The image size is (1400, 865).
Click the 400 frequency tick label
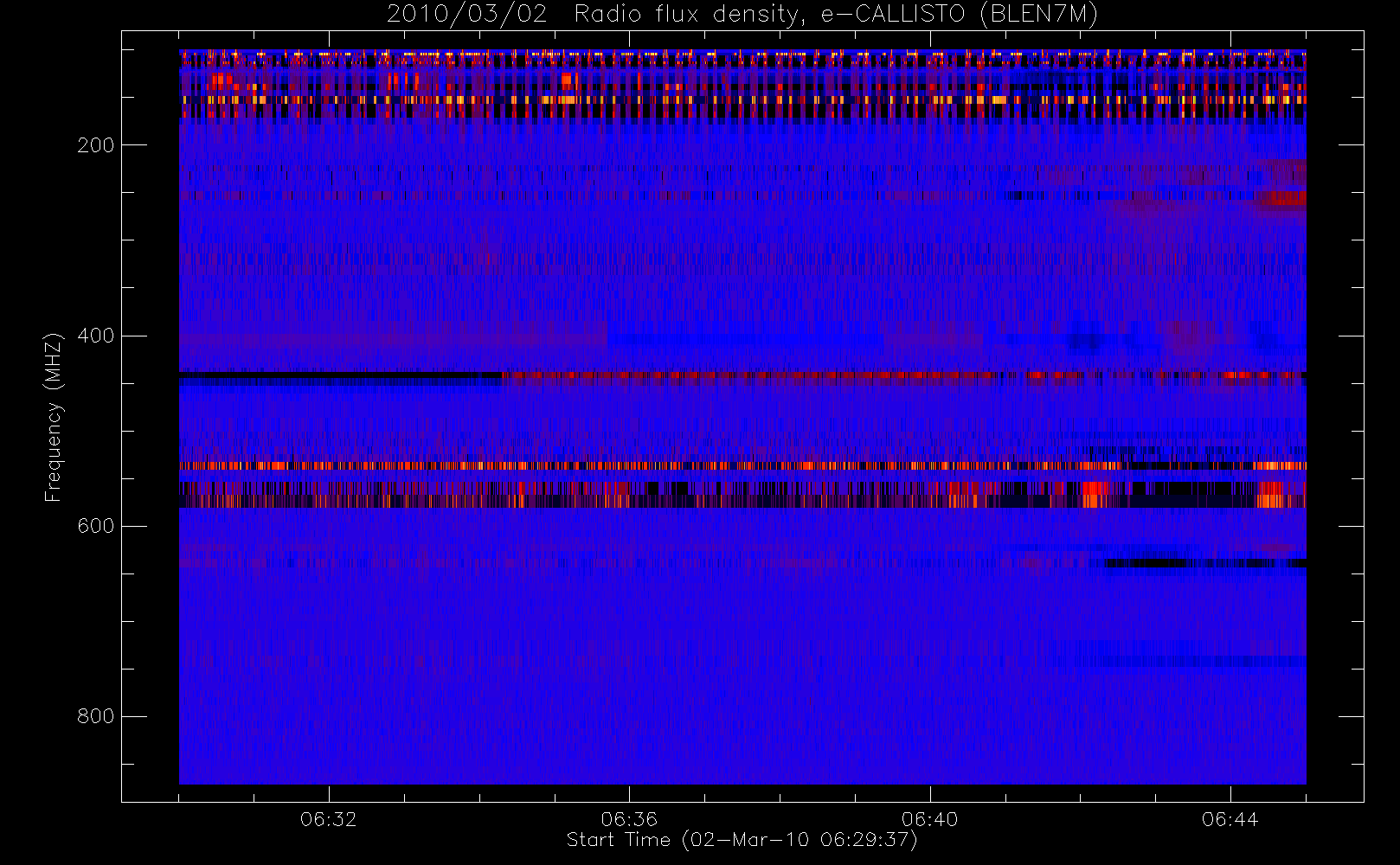[96, 336]
